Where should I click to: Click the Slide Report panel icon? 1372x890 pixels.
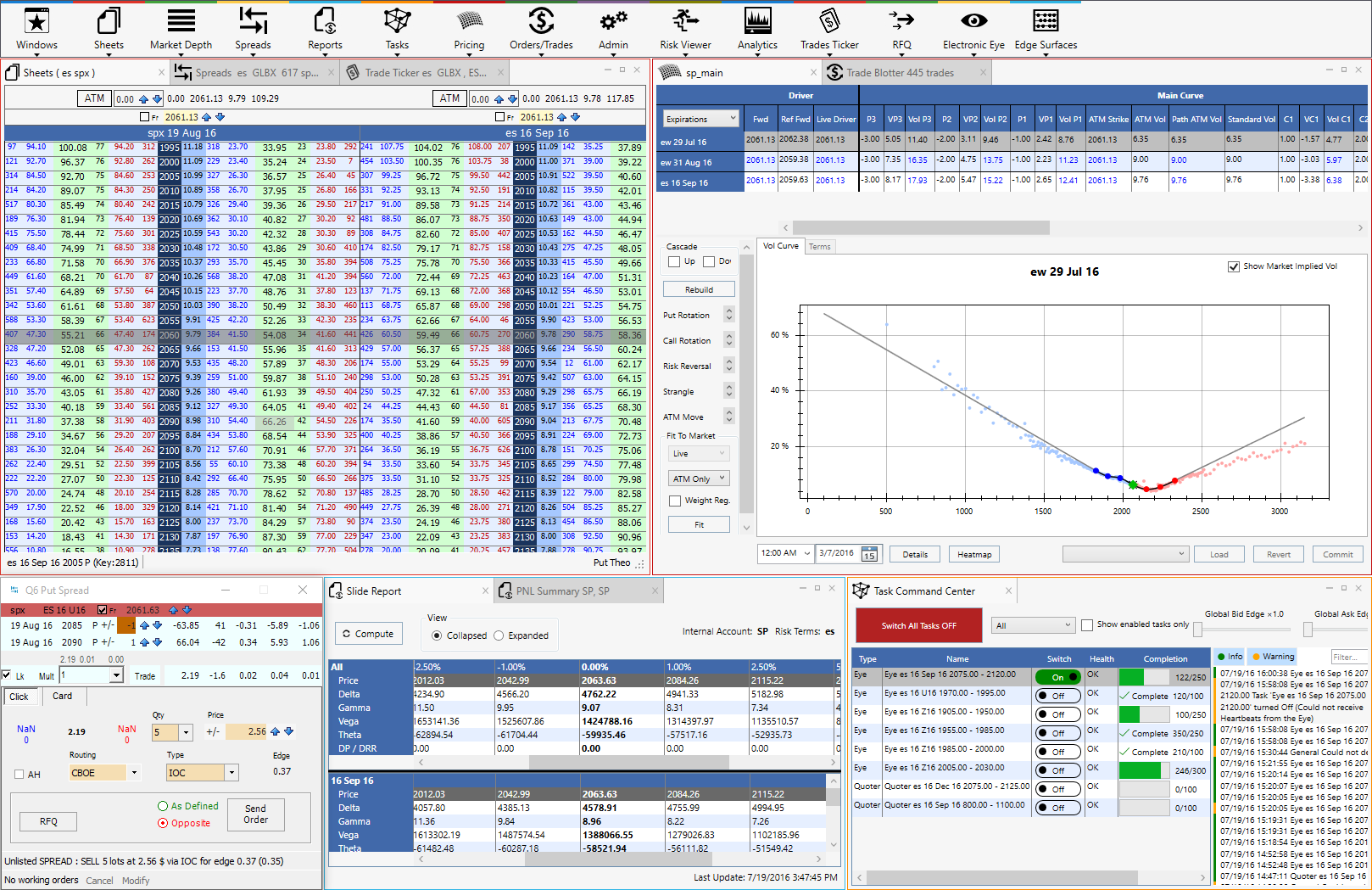pyautogui.click(x=336, y=591)
